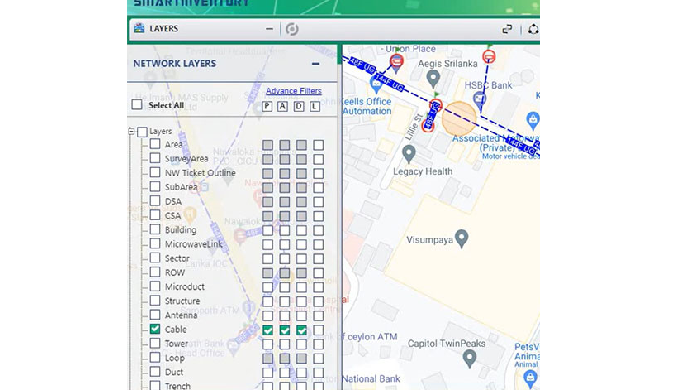680x390 pixels.
Task: Click the Aegis Srilanka map pin
Action: (433, 79)
